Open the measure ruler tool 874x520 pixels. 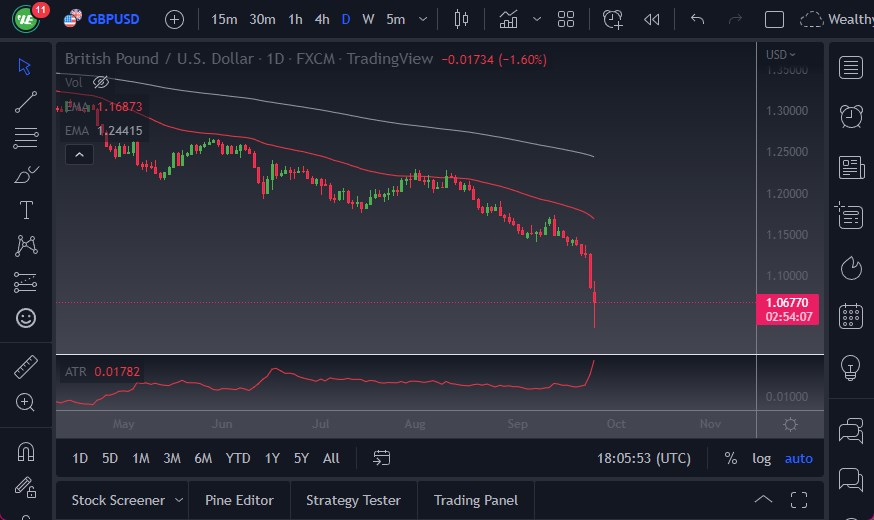click(x=26, y=367)
